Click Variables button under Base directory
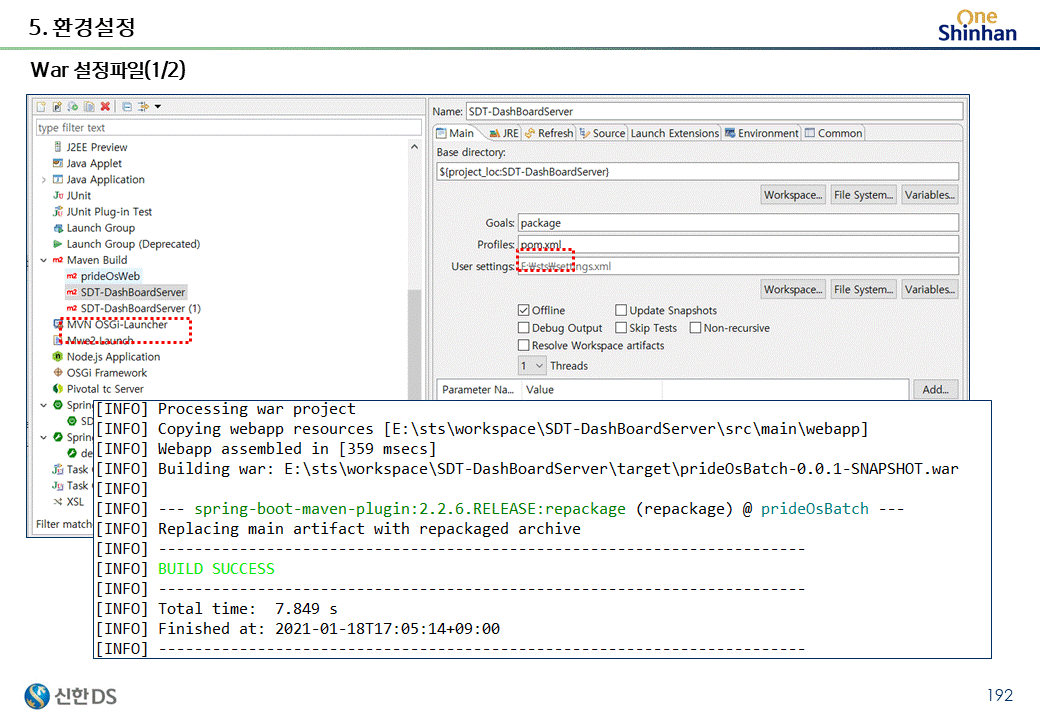This screenshot has width=1040, height=720. [930, 195]
